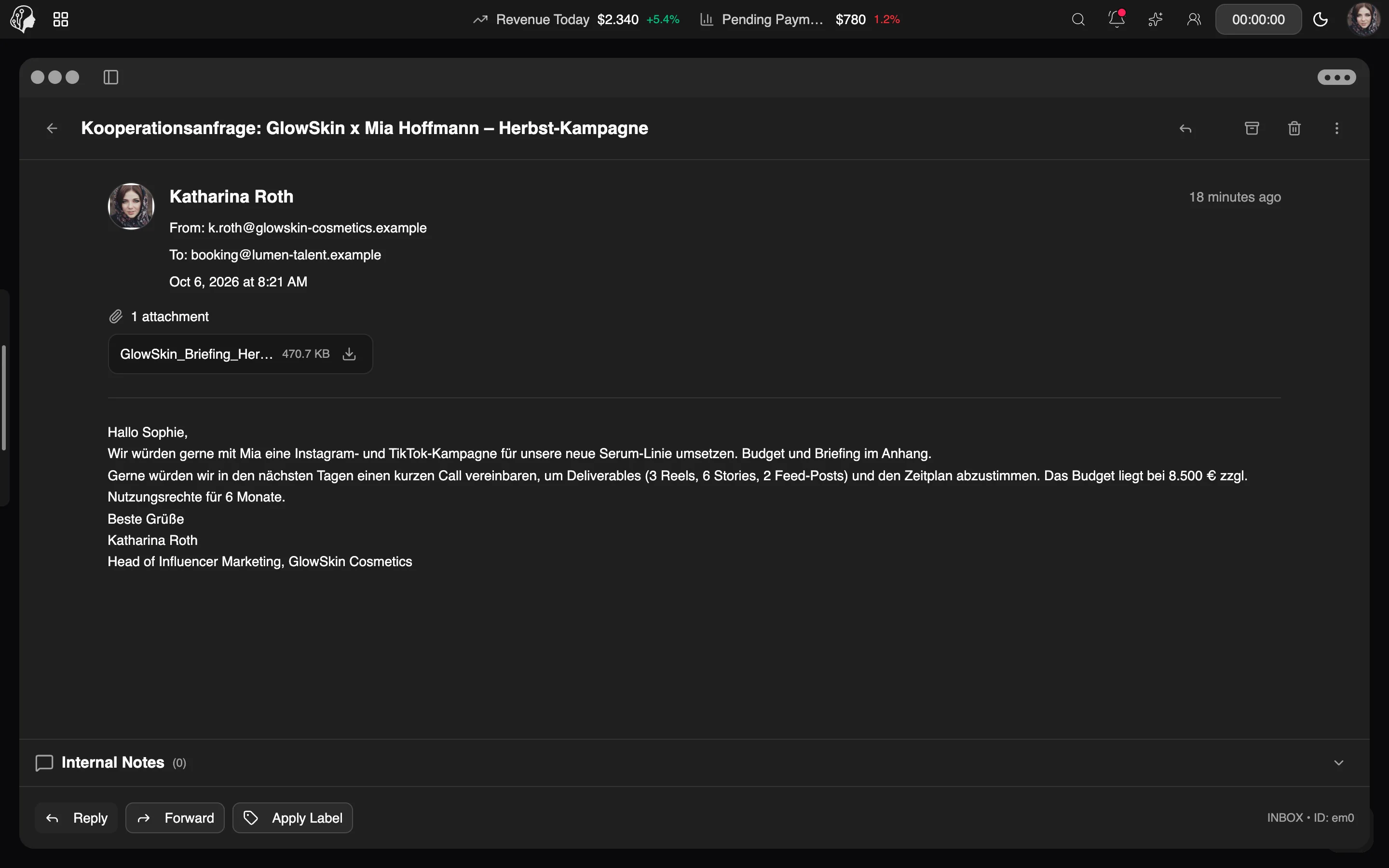
Task: Open the contacts person icon
Action: pyautogui.click(x=1194, y=19)
